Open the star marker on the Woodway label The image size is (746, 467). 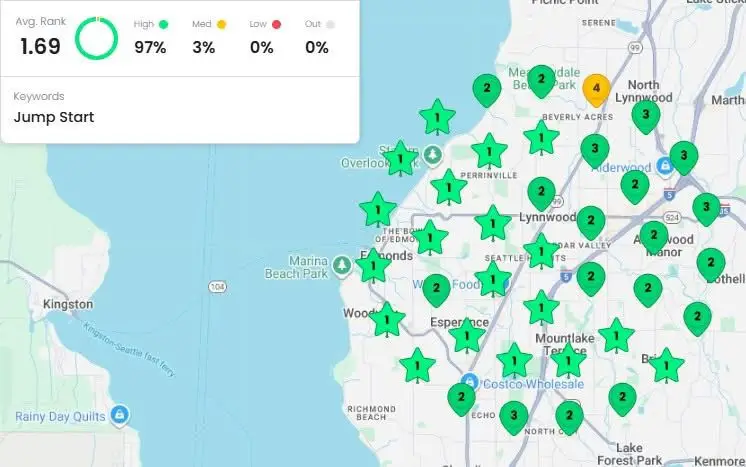[387, 320]
